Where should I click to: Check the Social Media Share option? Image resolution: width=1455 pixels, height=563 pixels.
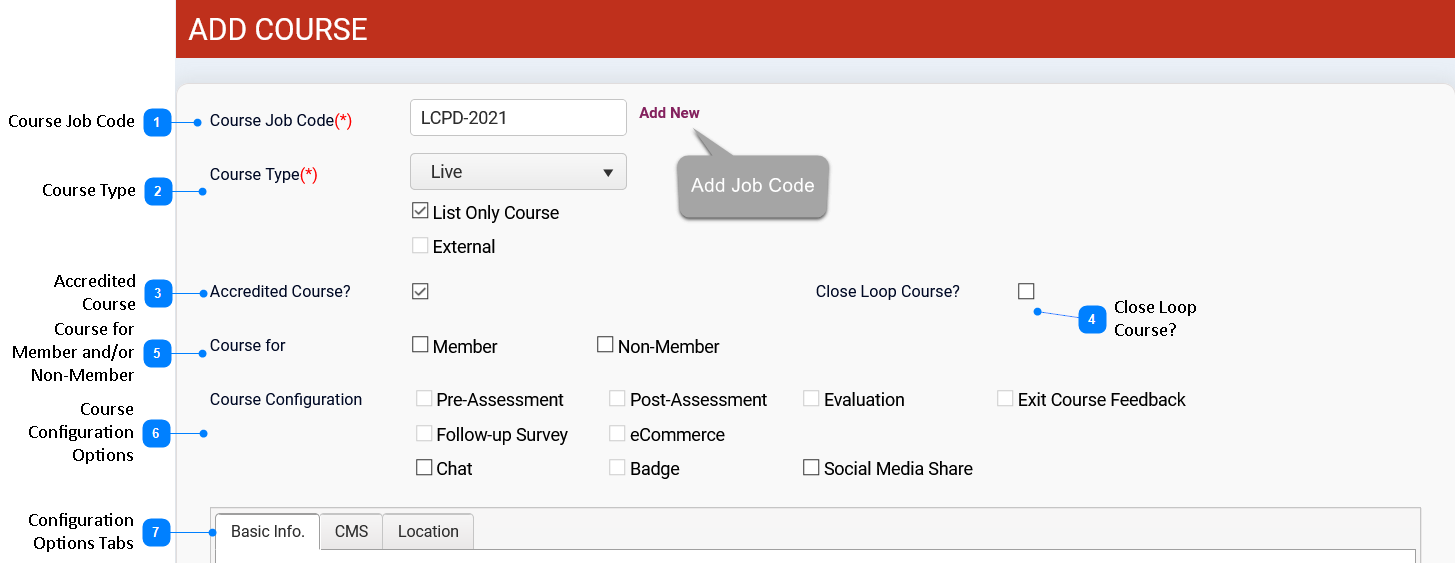pos(811,468)
